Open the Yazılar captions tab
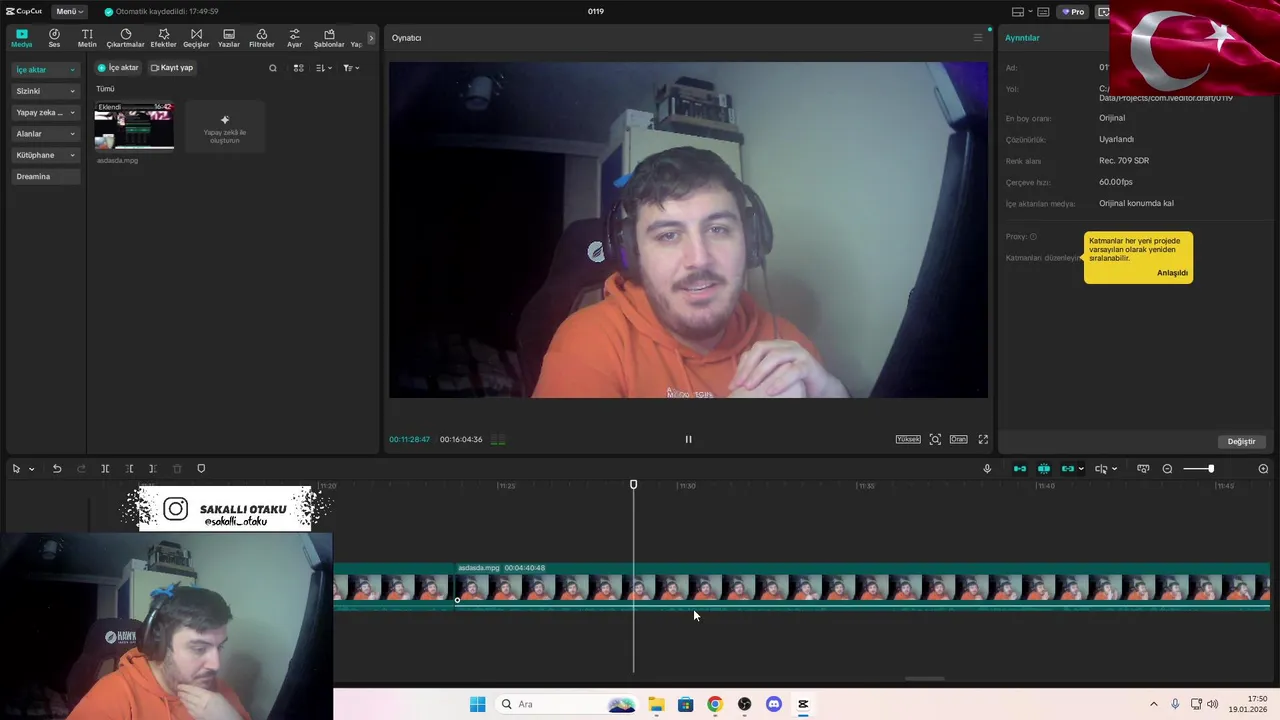The height and width of the screenshot is (720, 1280). click(x=229, y=38)
